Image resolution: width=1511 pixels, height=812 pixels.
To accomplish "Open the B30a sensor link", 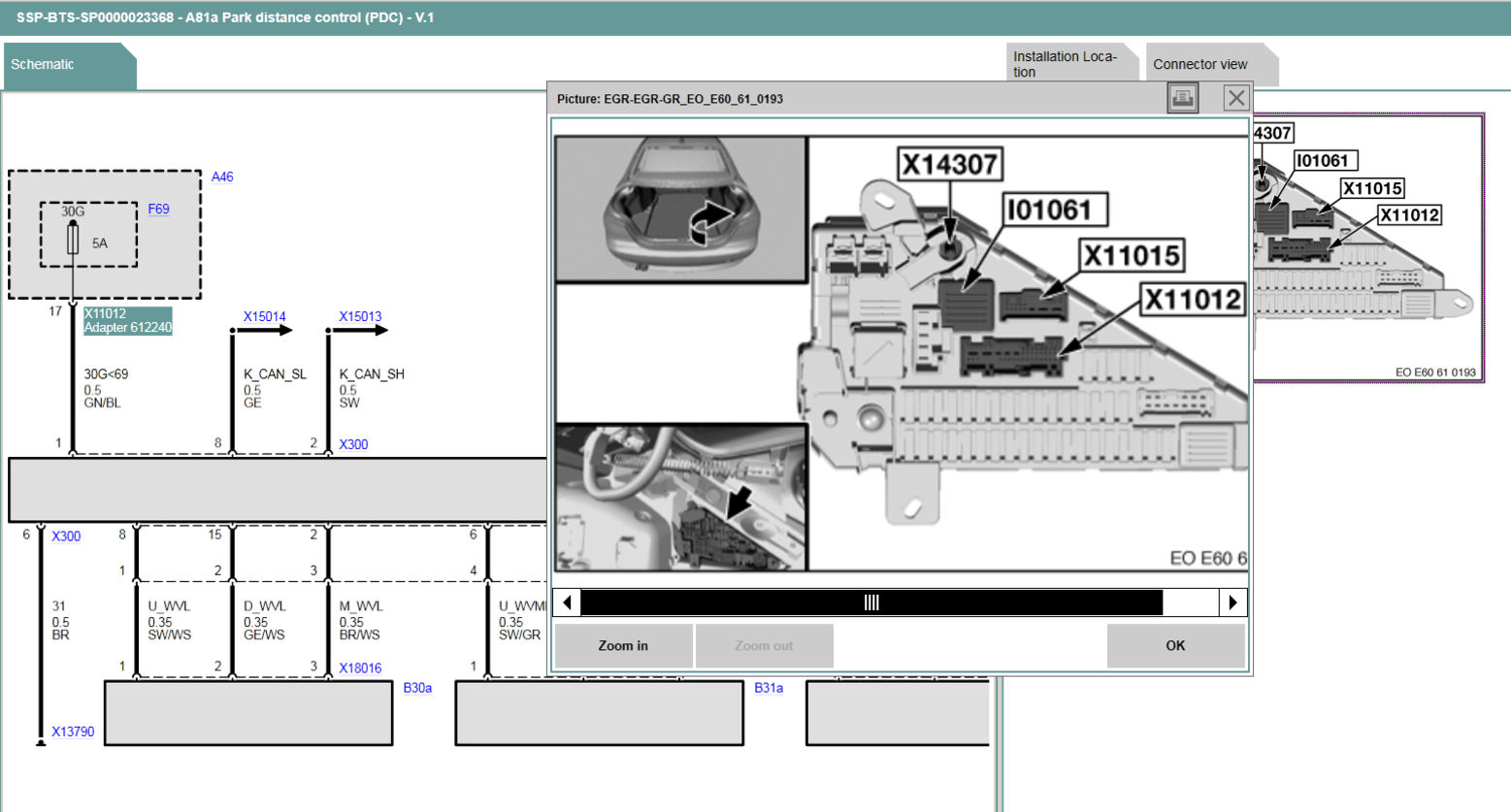I will [x=417, y=688].
